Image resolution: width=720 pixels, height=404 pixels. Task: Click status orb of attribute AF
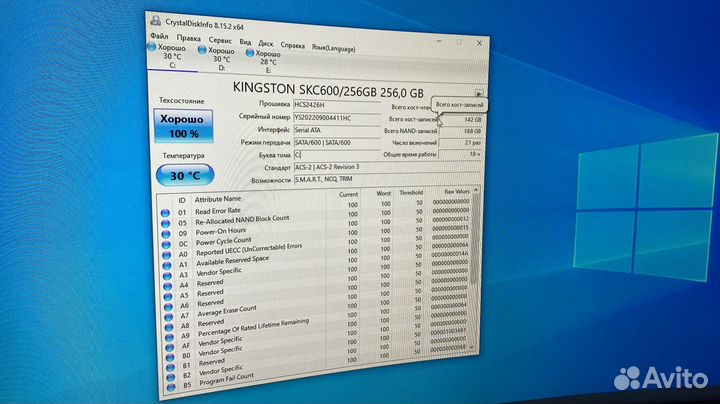[170, 348]
